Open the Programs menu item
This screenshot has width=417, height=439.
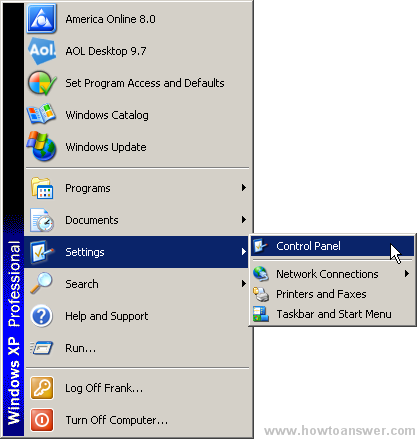coord(137,188)
